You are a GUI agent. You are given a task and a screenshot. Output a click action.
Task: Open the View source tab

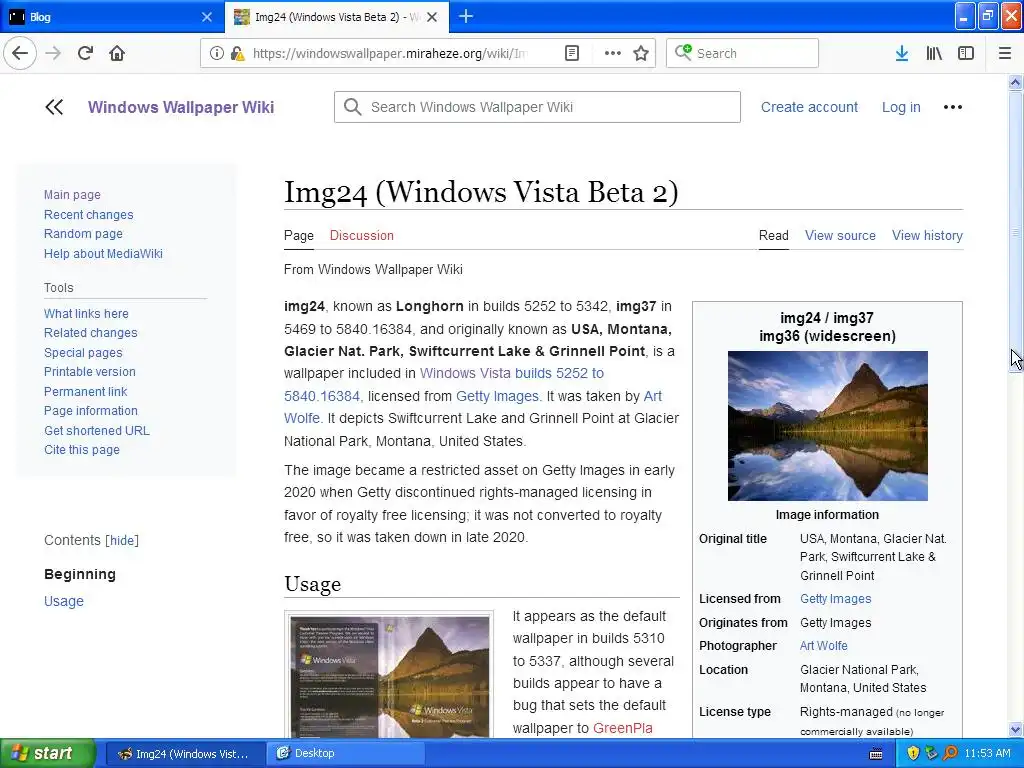pos(840,235)
